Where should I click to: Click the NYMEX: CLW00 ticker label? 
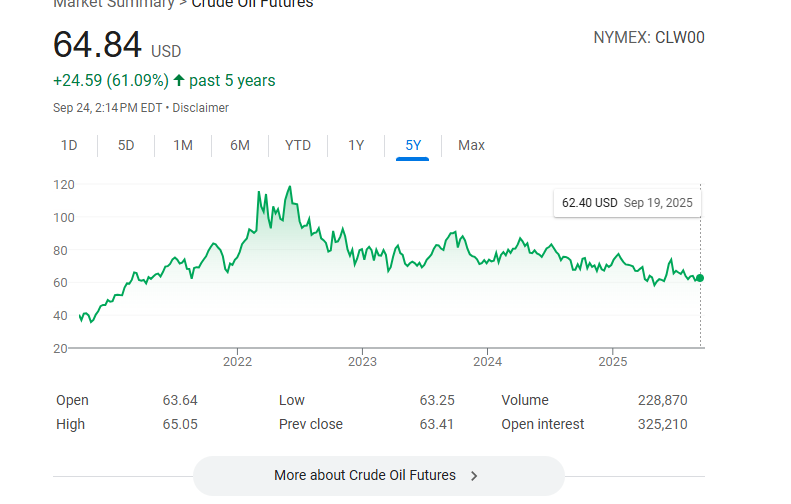click(x=649, y=37)
